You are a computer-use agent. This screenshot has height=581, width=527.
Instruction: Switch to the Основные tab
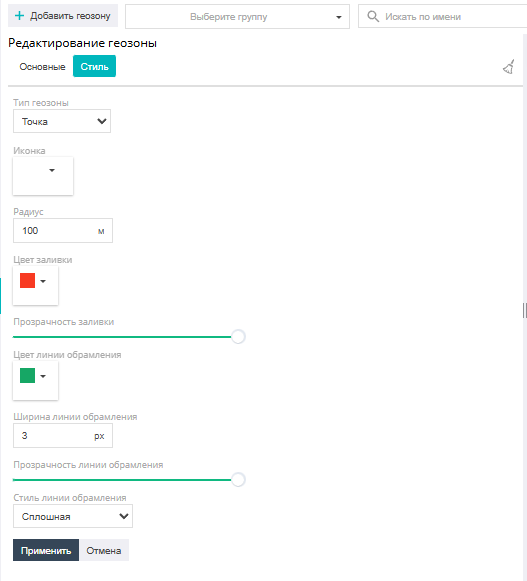(x=42, y=67)
